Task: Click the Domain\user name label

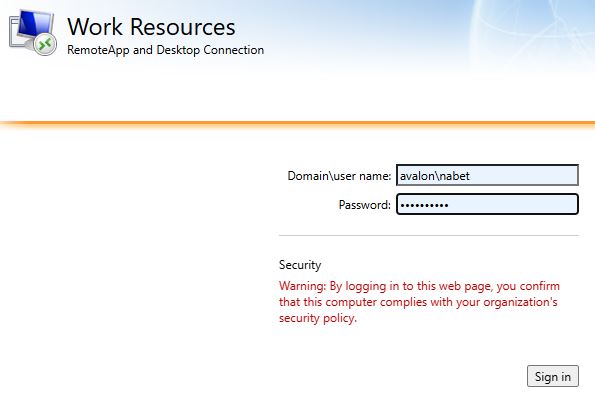Action: (x=339, y=176)
